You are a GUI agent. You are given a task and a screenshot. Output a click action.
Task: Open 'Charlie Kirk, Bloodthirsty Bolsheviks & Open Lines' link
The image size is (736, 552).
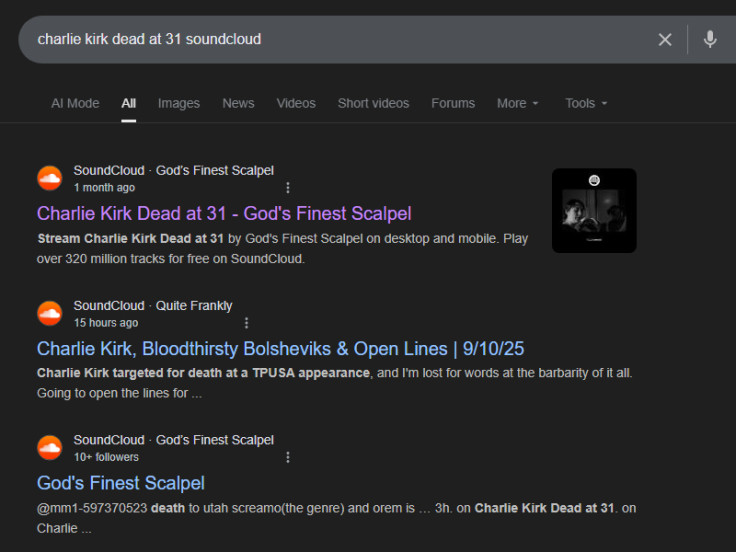(280, 349)
